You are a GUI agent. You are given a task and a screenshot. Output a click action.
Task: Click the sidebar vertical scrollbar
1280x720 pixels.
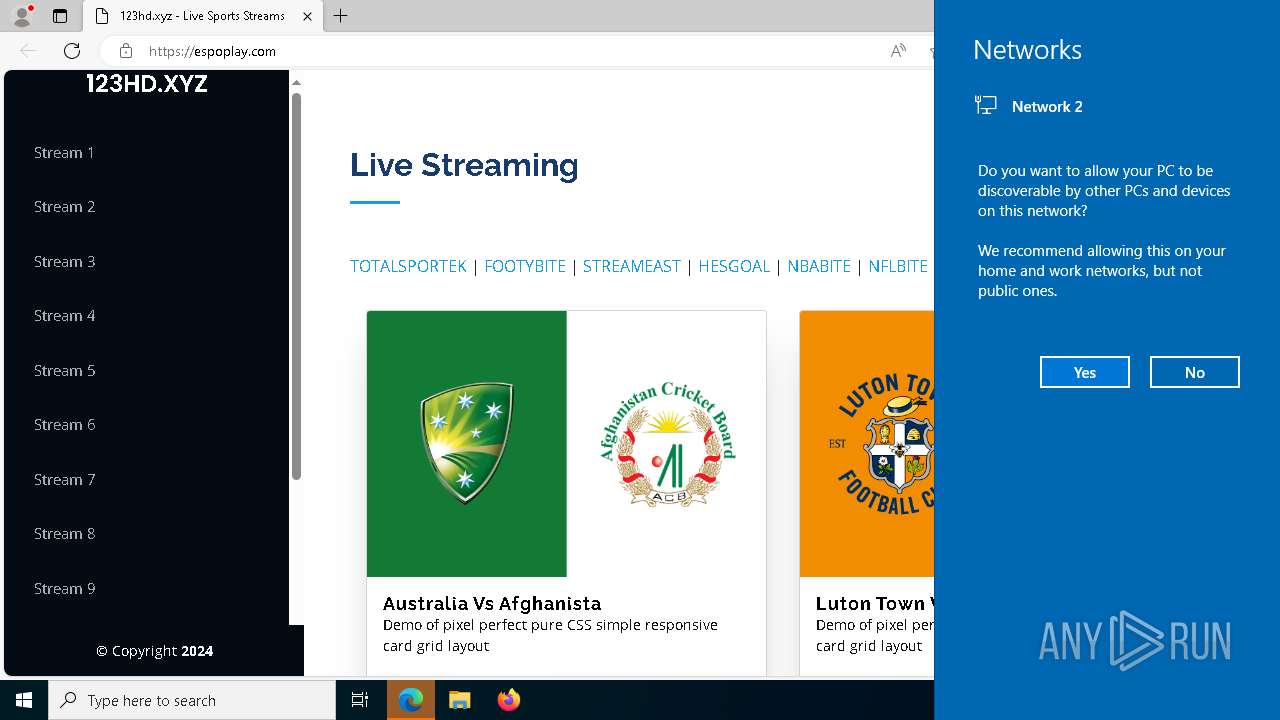(x=296, y=287)
